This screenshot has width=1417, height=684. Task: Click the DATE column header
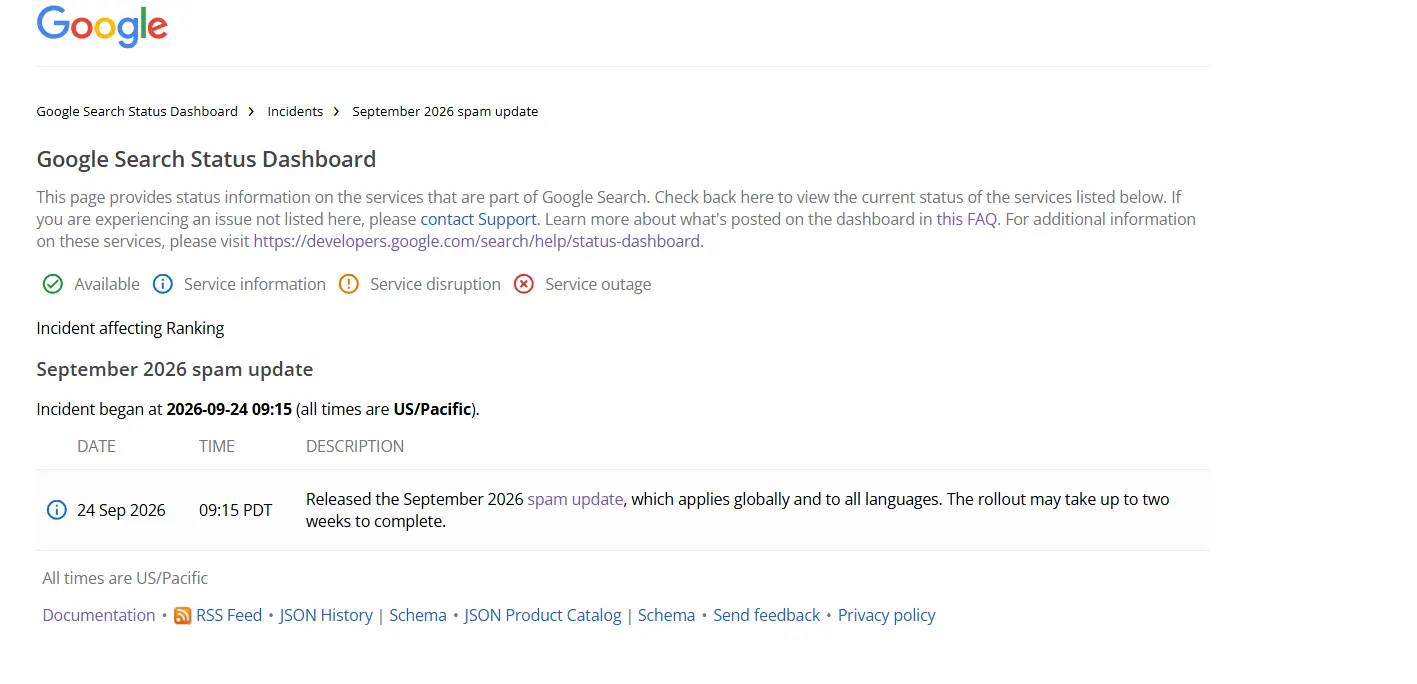coord(96,446)
